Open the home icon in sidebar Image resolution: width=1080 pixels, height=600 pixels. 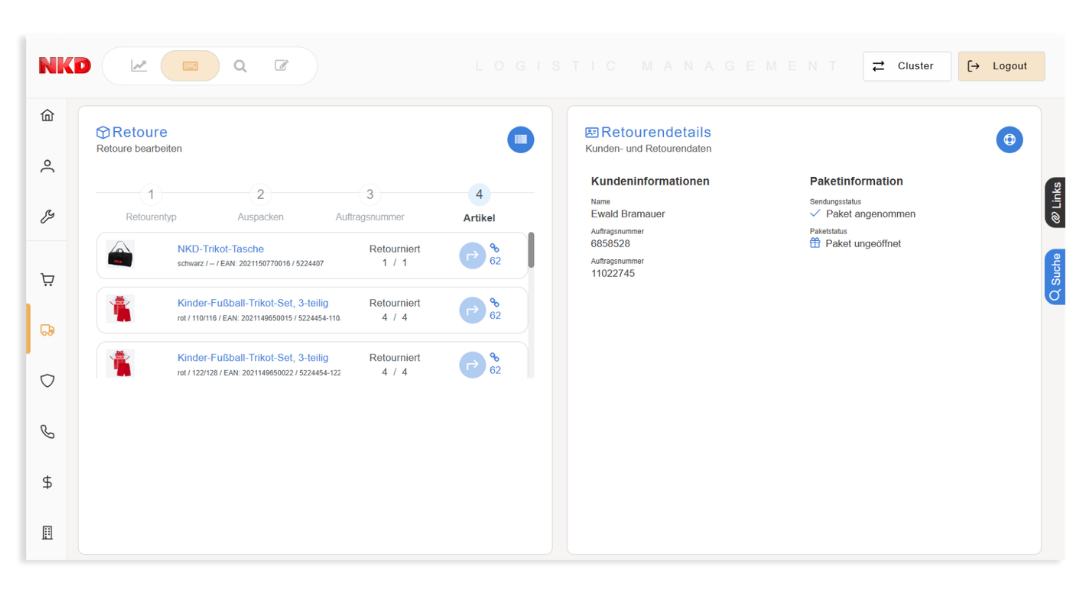47,115
